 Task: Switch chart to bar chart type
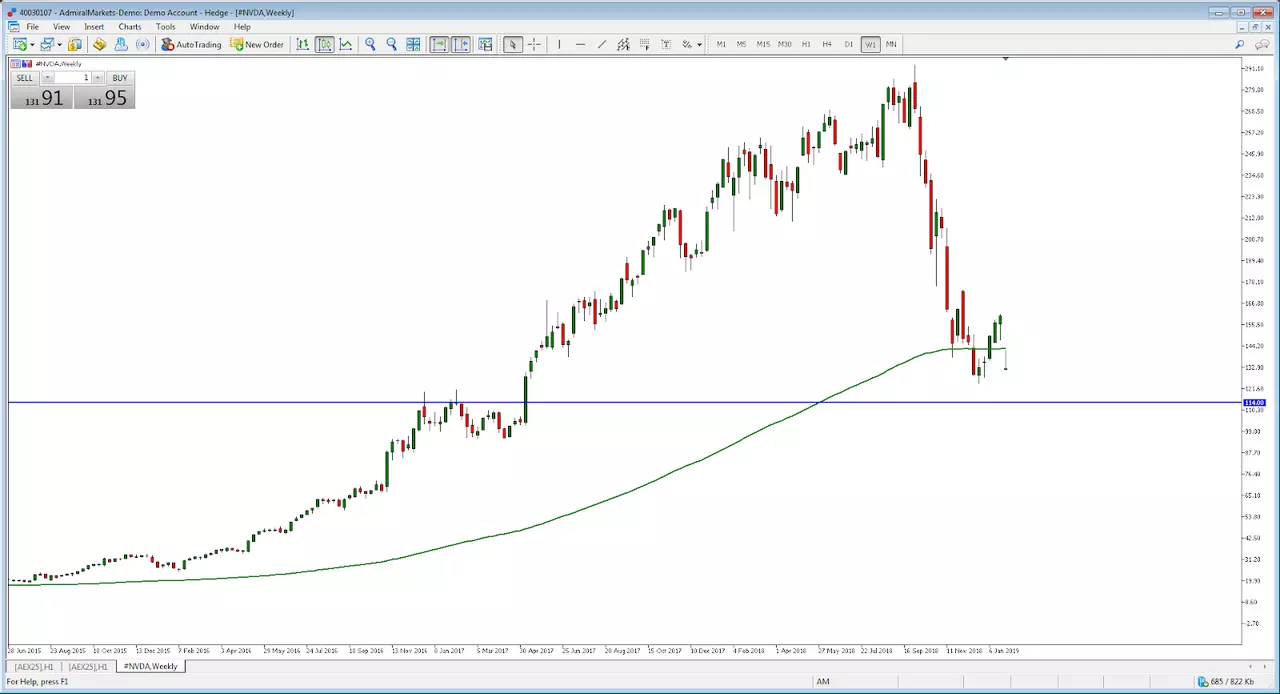[302, 44]
